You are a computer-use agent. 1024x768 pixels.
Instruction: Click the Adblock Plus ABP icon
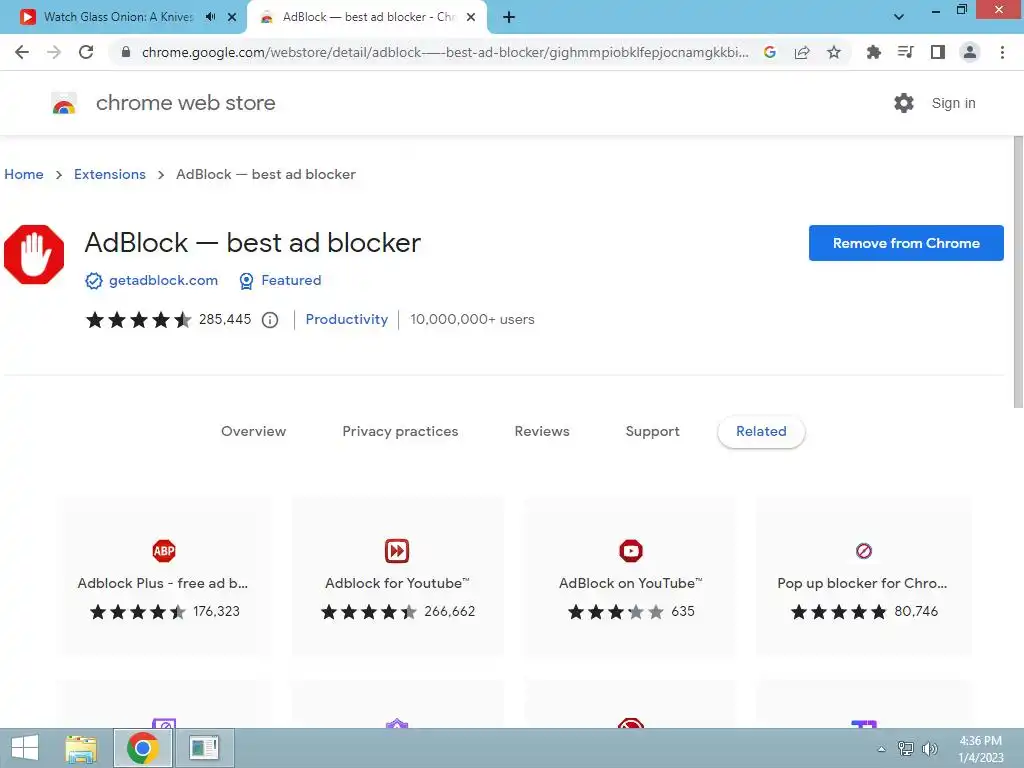[164, 551]
